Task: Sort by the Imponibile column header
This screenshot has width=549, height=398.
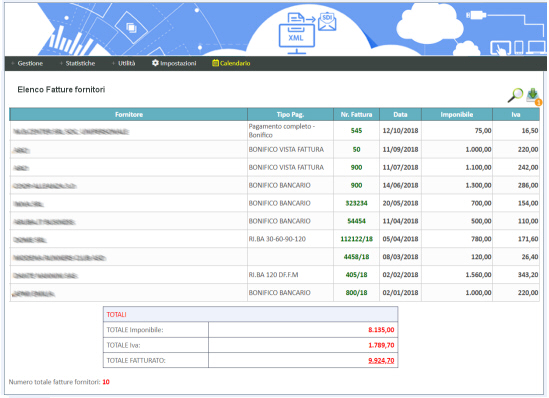Action: click(x=457, y=114)
